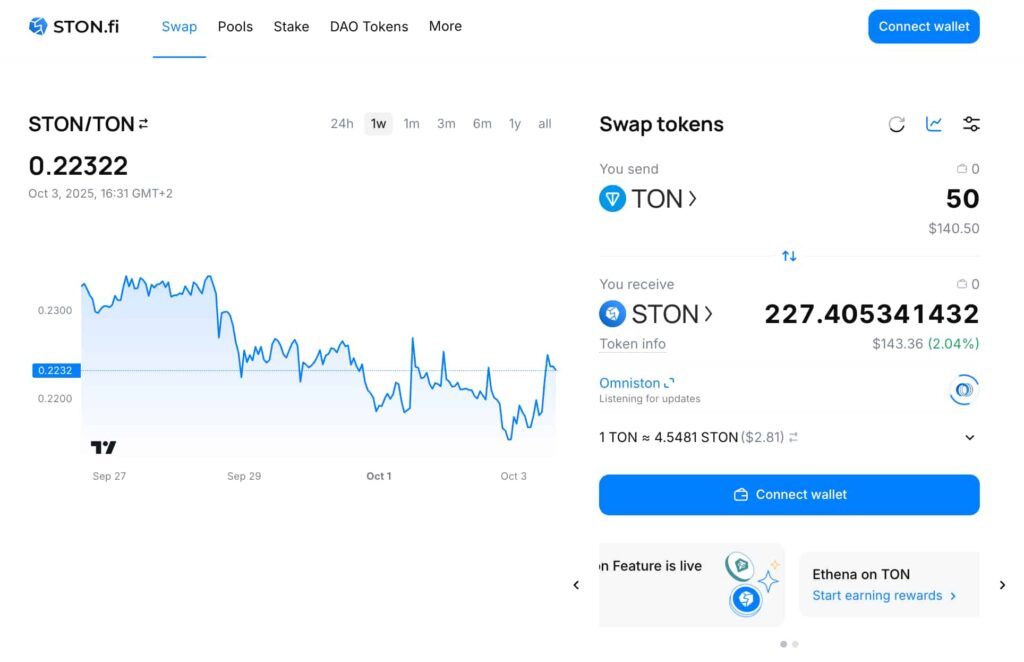1024x662 pixels.
Task: Open the STON receive token selector
Action: (656, 314)
